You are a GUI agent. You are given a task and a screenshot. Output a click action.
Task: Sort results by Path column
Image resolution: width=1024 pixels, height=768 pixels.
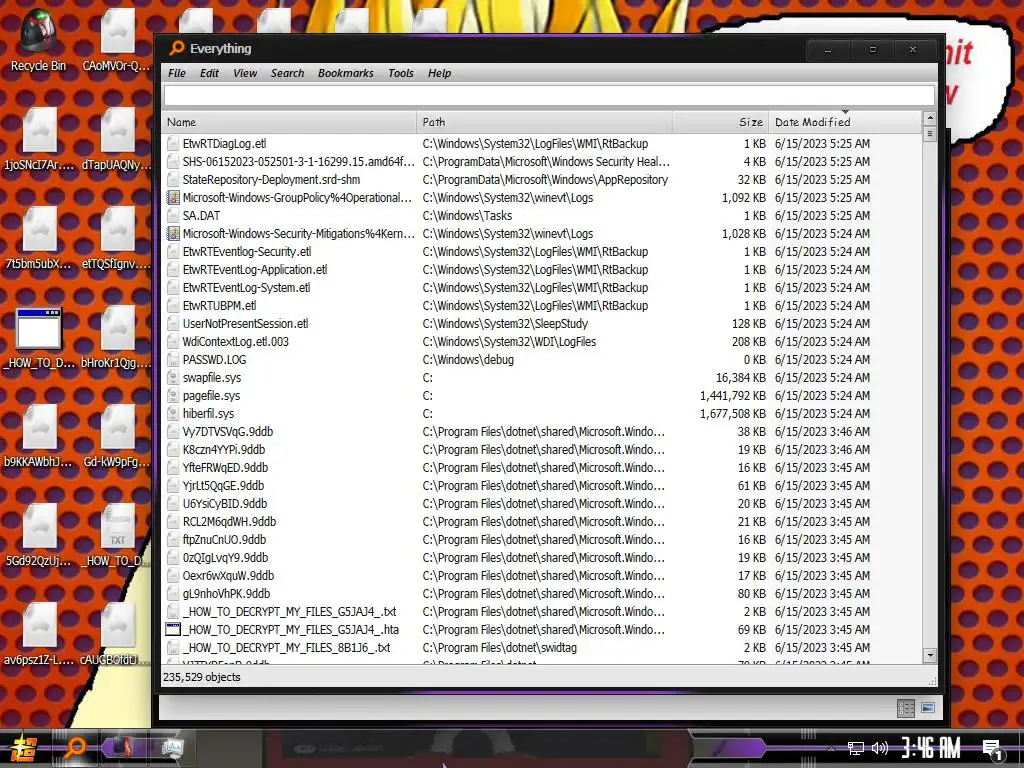(x=544, y=122)
